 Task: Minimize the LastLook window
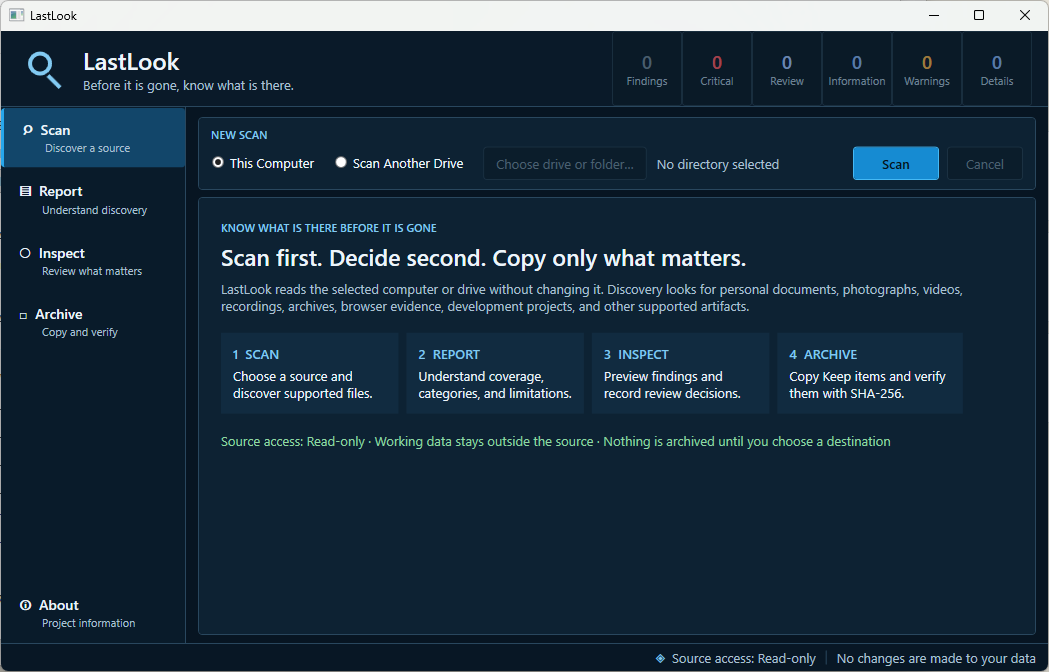pos(934,15)
